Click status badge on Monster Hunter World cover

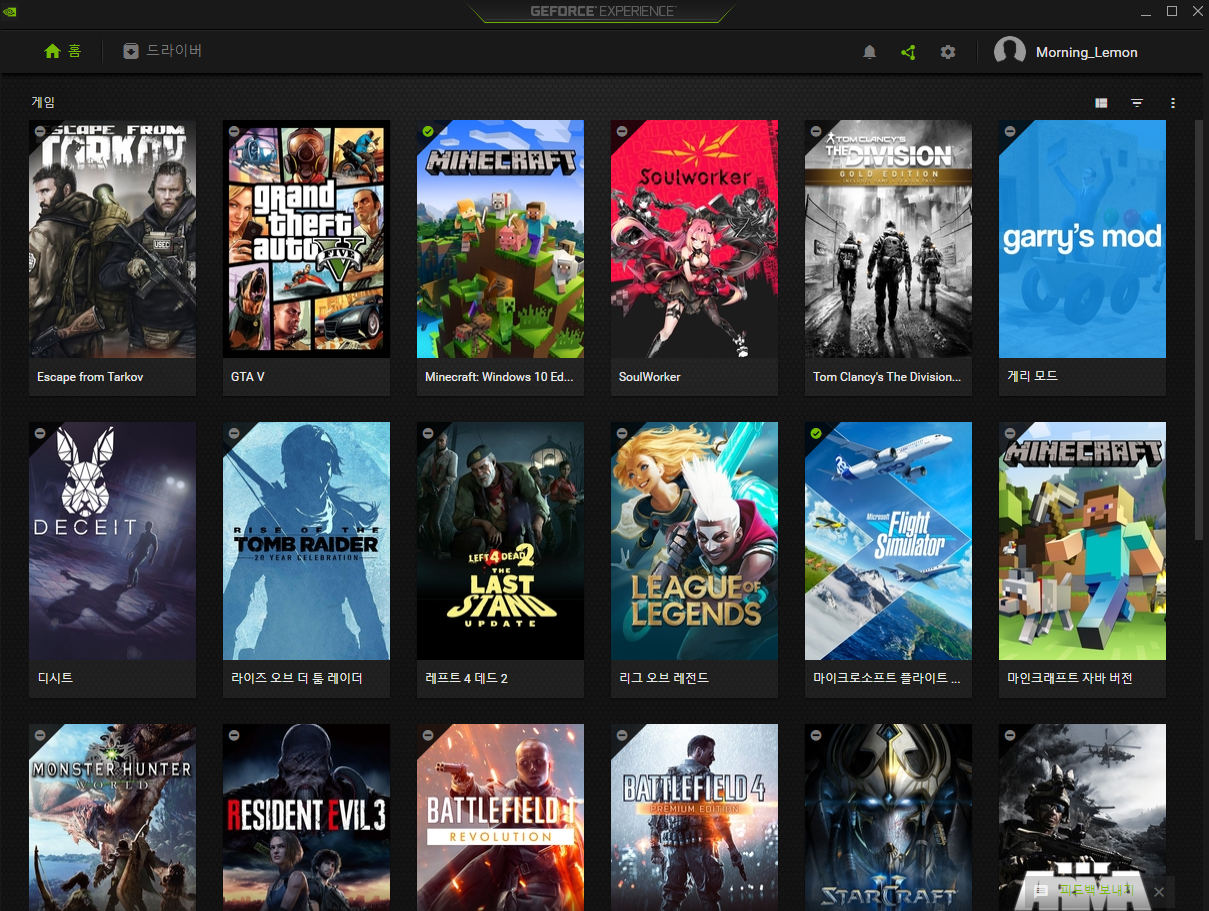pyautogui.click(x=40, y=735)
